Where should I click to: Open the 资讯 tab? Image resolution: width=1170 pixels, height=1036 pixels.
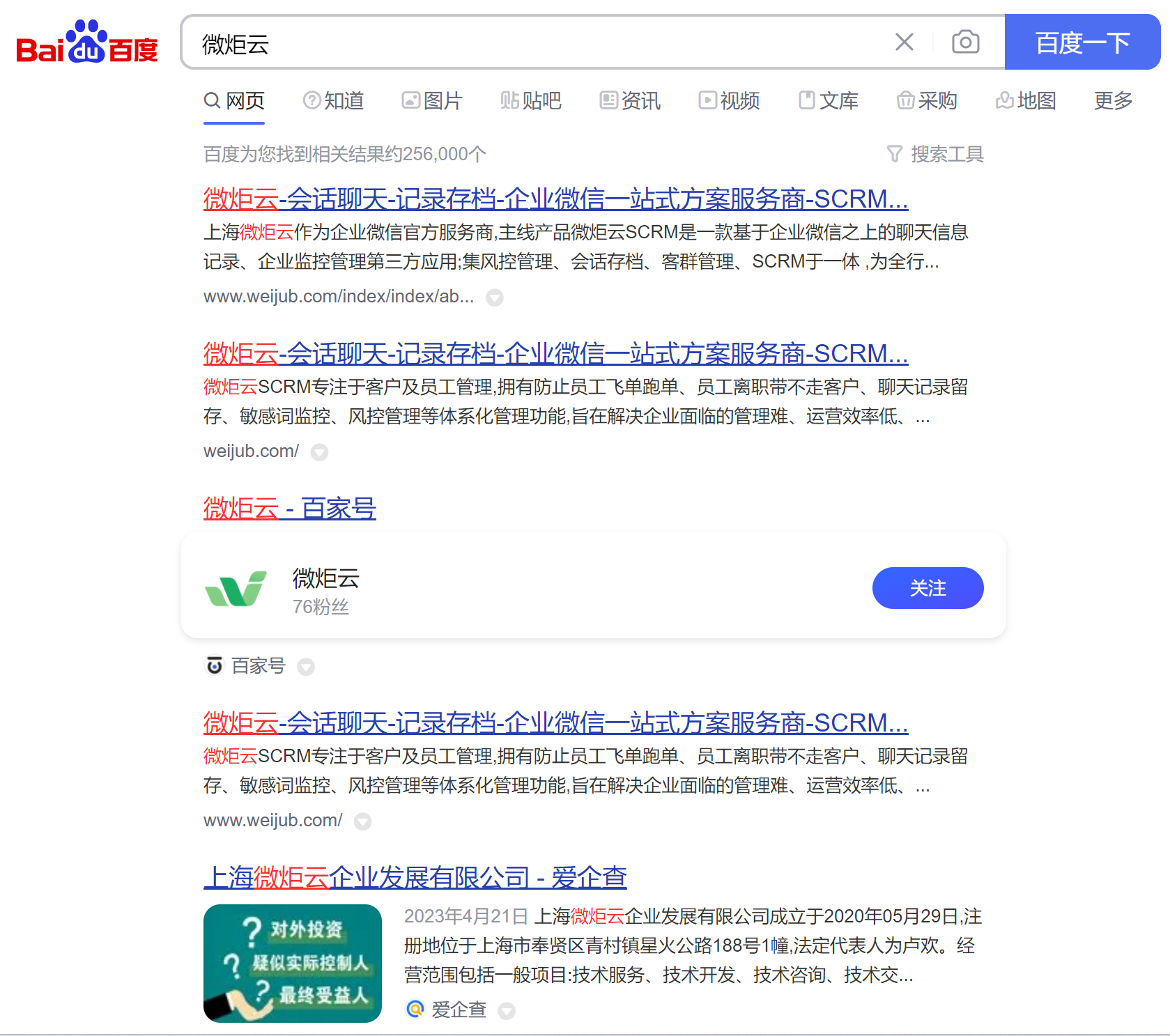click(630, 101)
